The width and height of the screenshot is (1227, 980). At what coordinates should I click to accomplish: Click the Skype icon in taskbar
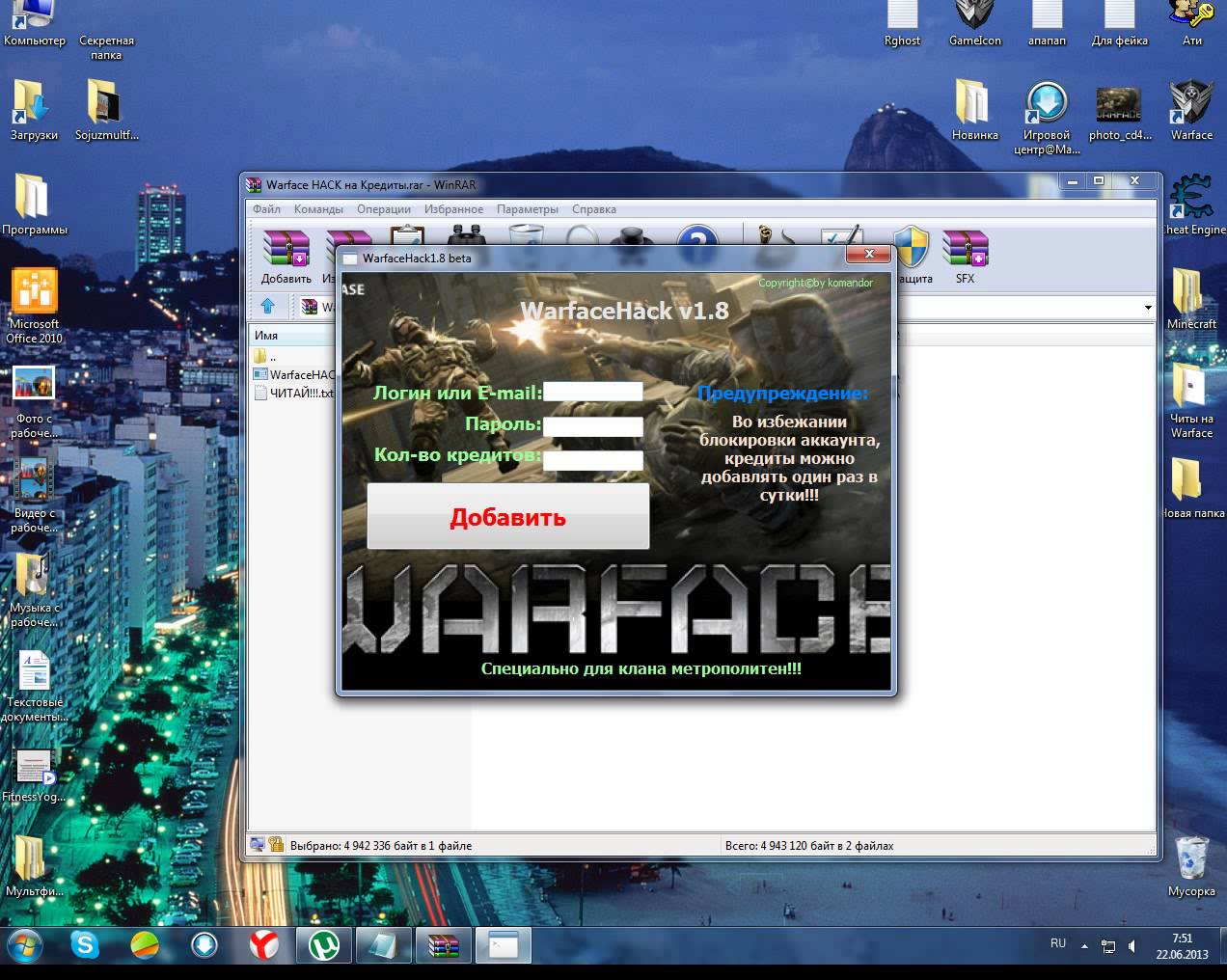pos(85,945)
